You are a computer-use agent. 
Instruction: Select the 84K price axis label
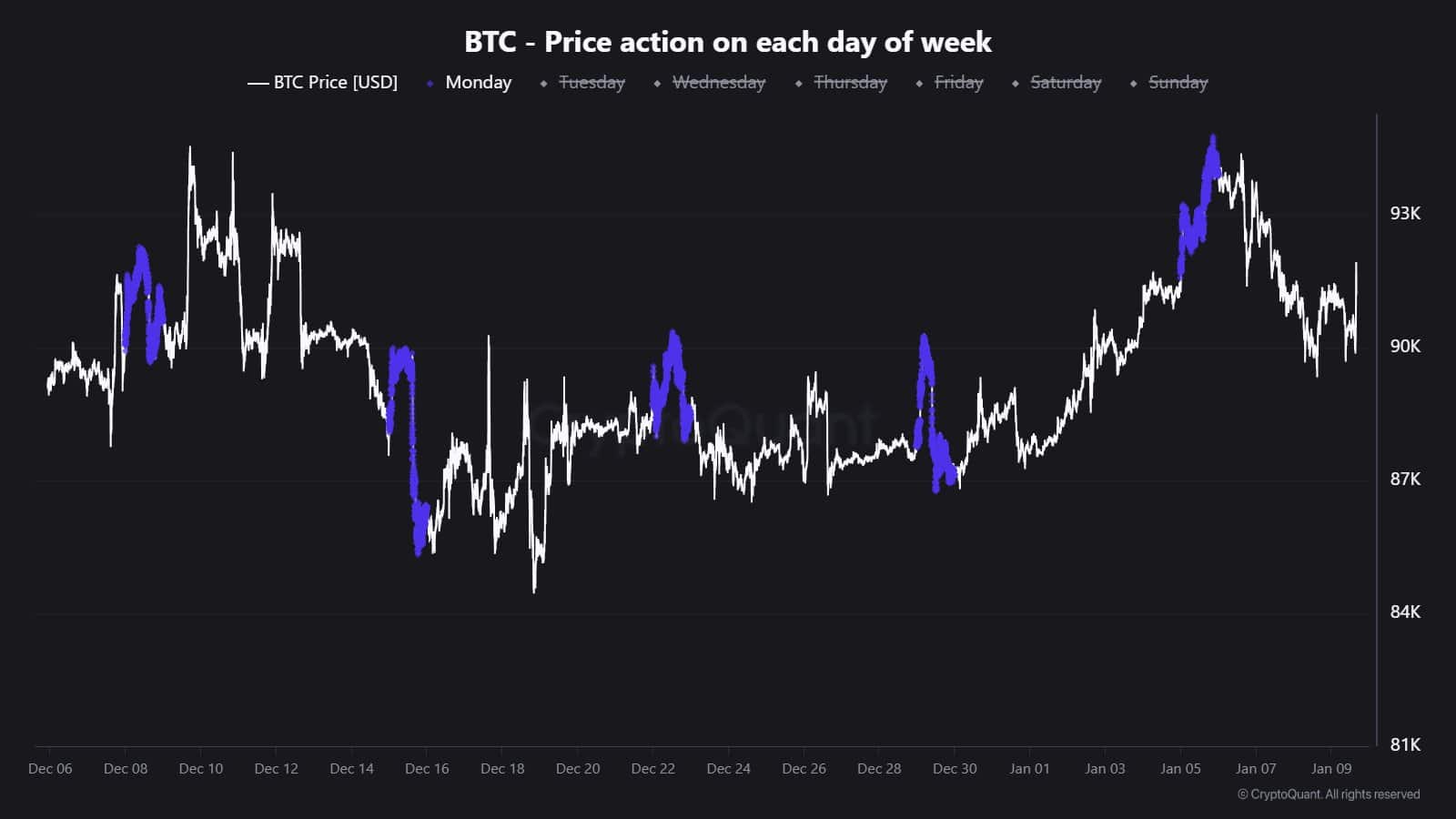1404,612
